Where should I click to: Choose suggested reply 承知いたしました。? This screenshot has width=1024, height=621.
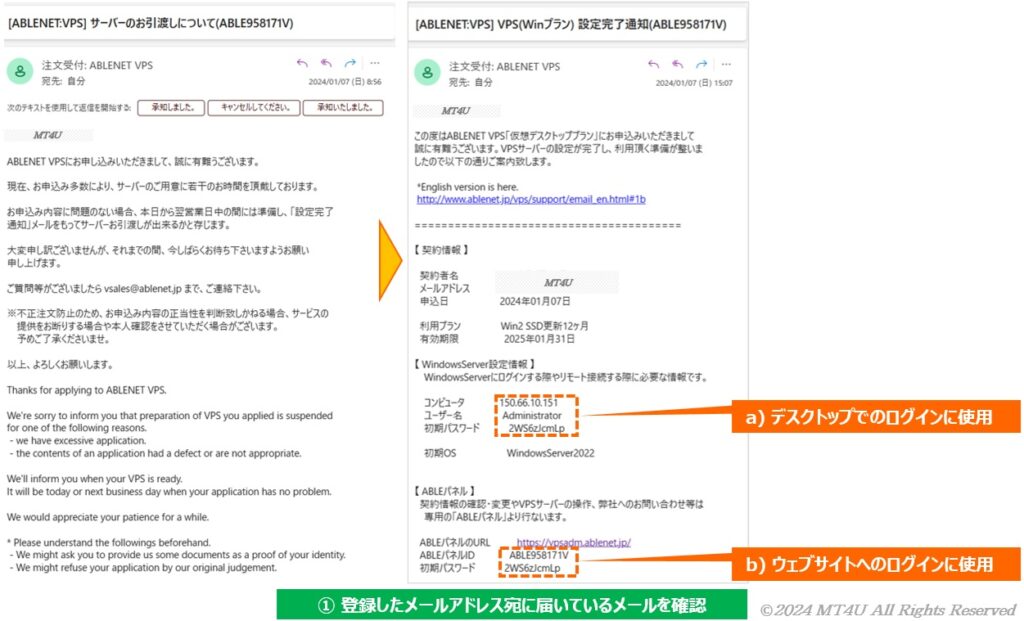point(344,108)
